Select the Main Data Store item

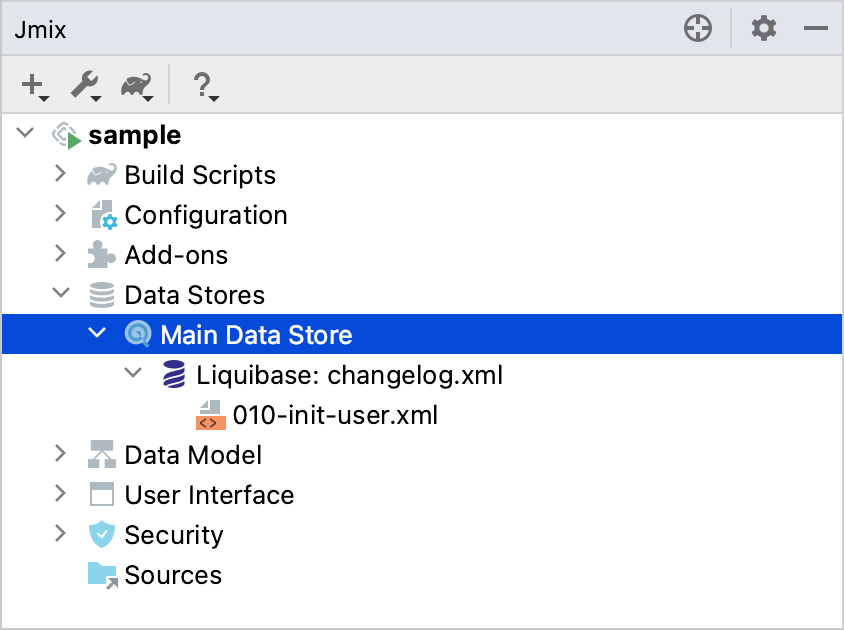pyautogui.click(x=256, y=335)
